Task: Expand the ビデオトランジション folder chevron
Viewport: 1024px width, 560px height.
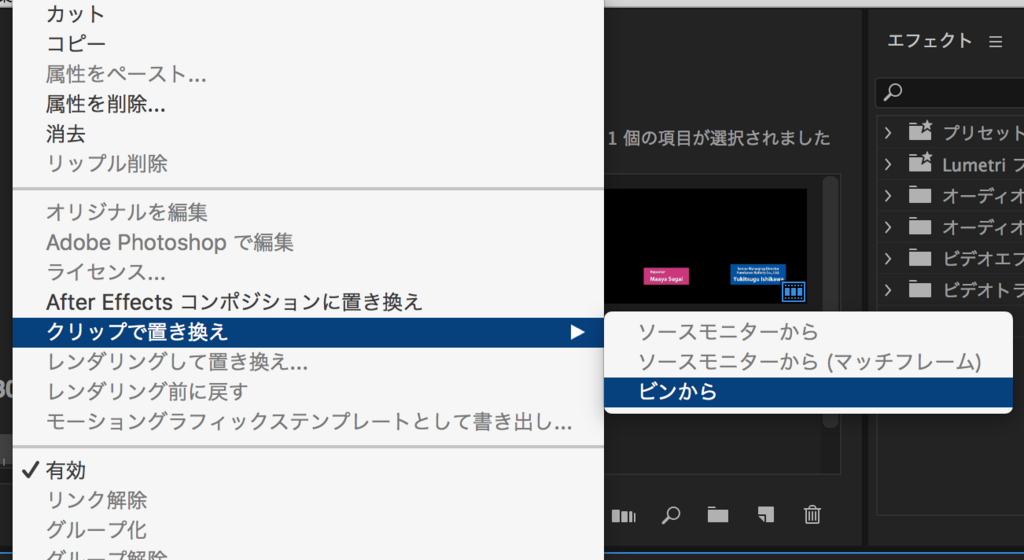Action: tap(888, 289)
